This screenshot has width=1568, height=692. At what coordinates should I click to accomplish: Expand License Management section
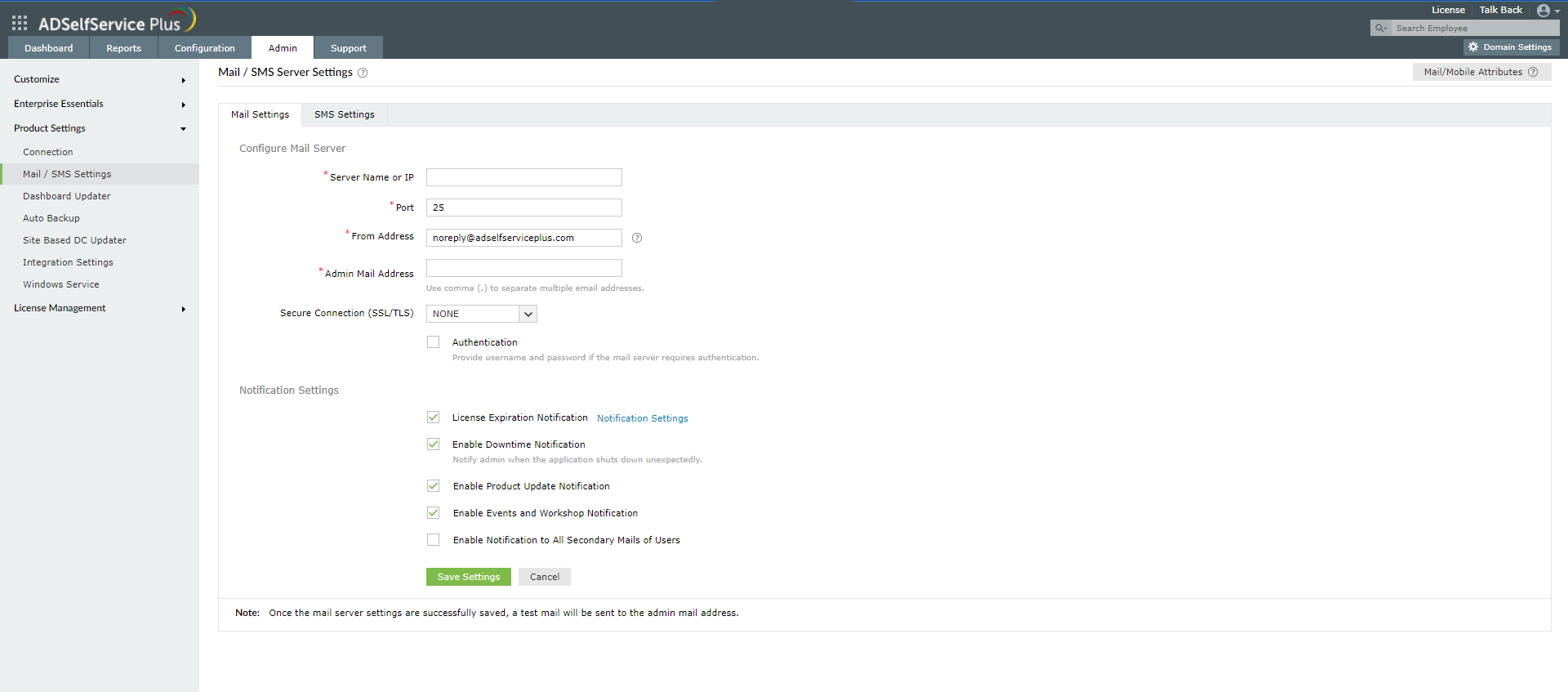coord(100,308)
